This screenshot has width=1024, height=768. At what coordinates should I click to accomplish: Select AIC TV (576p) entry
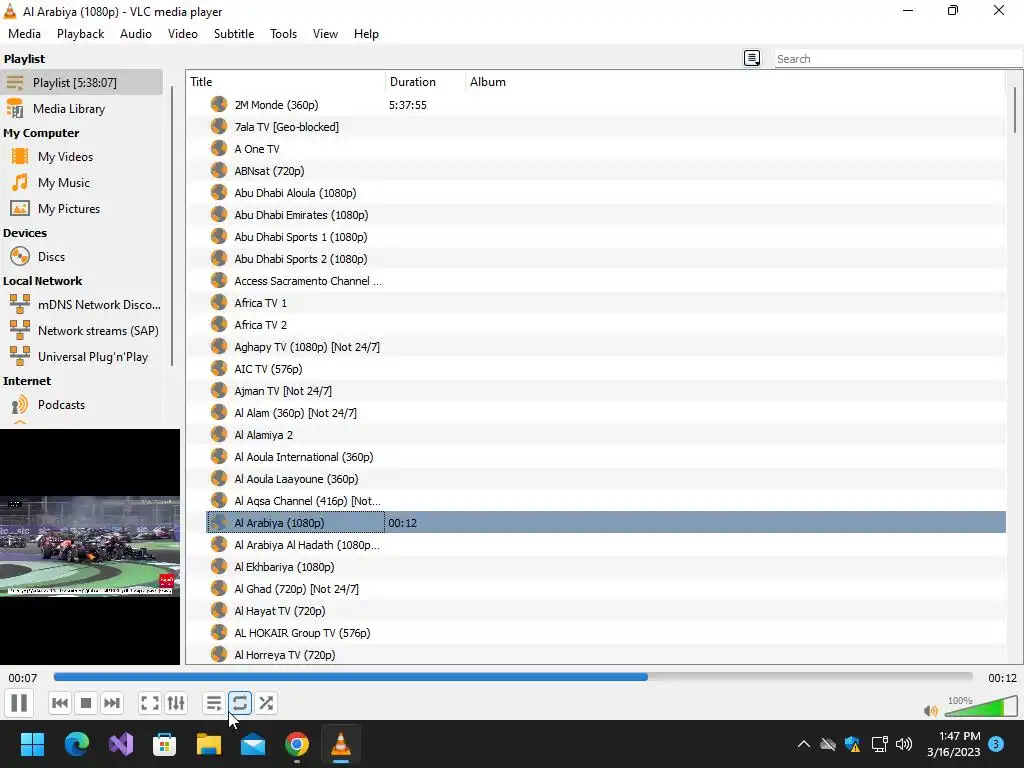coord(606,369)
